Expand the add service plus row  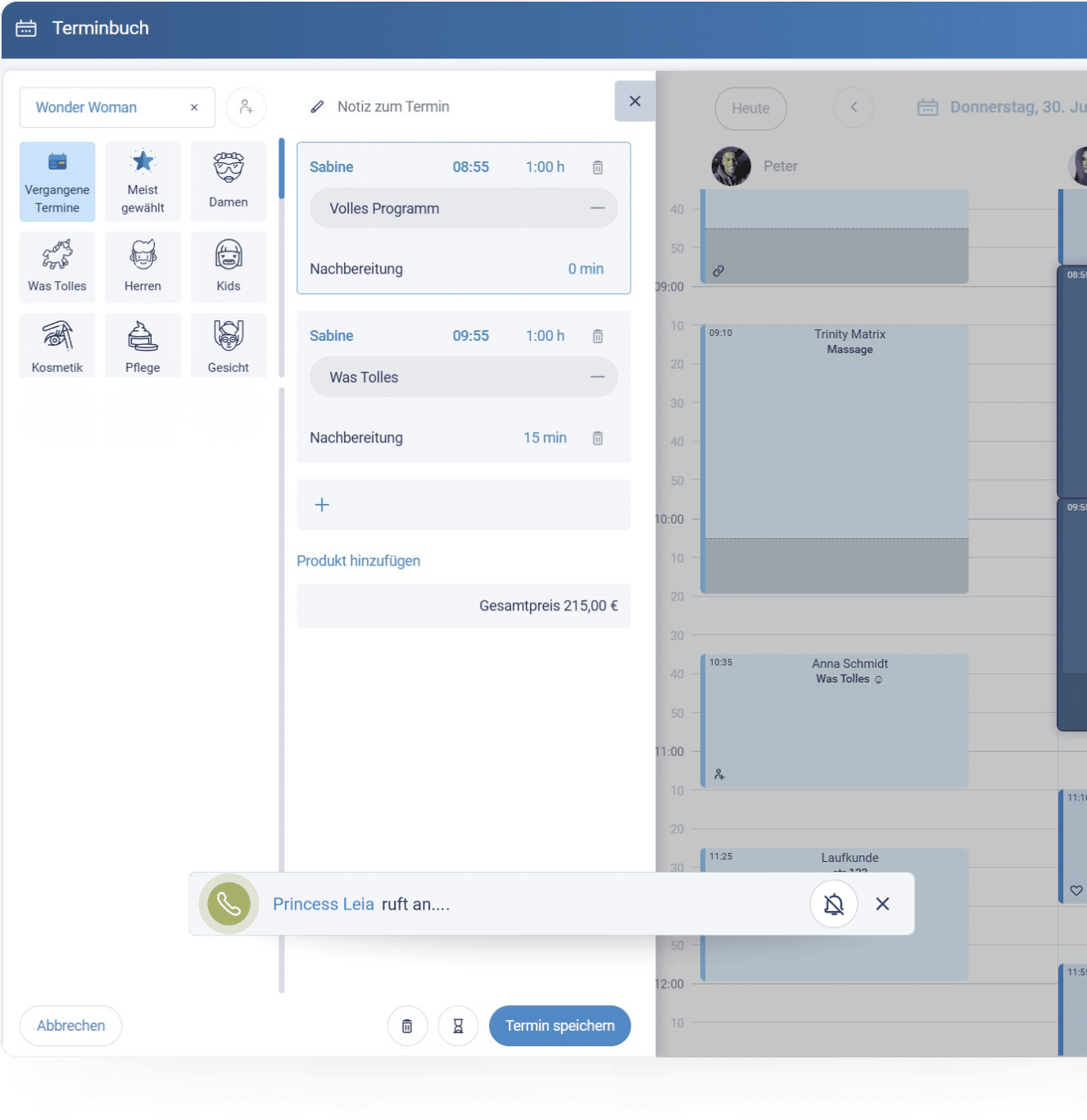tap(464, 505)
